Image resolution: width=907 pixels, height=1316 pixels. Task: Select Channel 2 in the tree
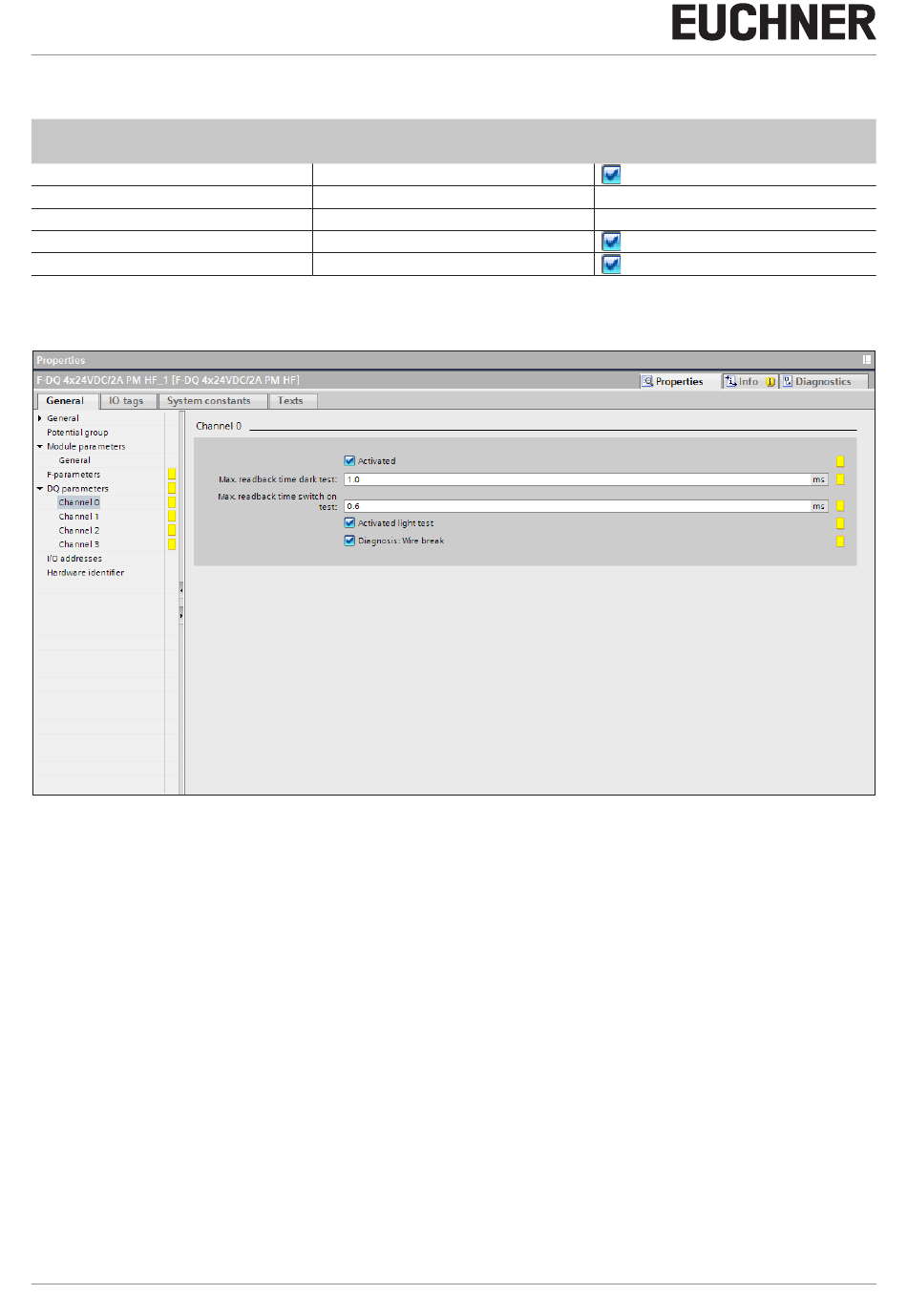click(x=78, y=530)
